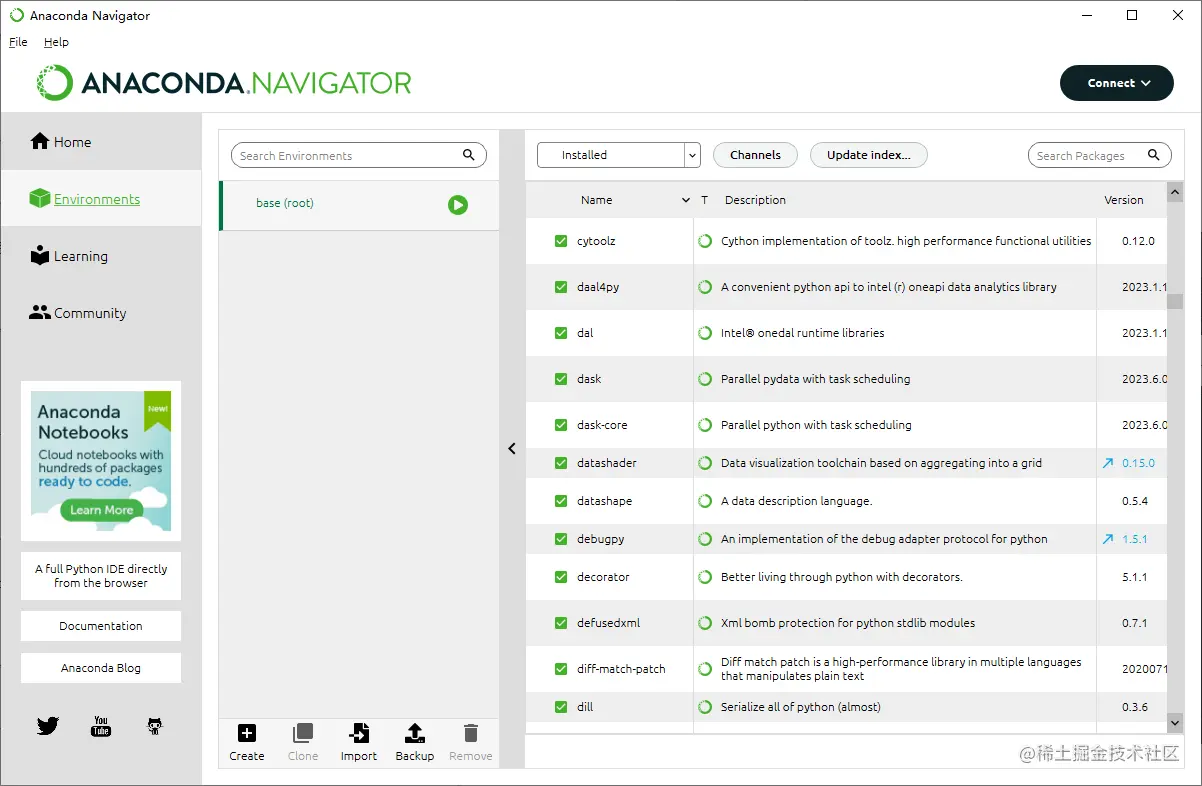The image size is (1202, 786).
Task: Click Learn More on the Notebooks ad
Action: [101, 510]
